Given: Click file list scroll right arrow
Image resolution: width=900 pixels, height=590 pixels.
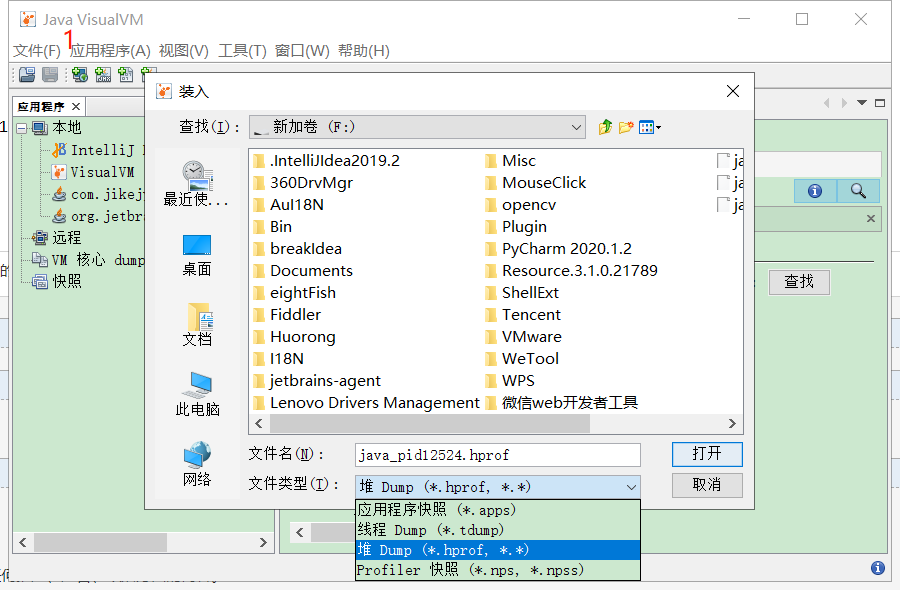Looking at the screenshot, I should [732, 424].
